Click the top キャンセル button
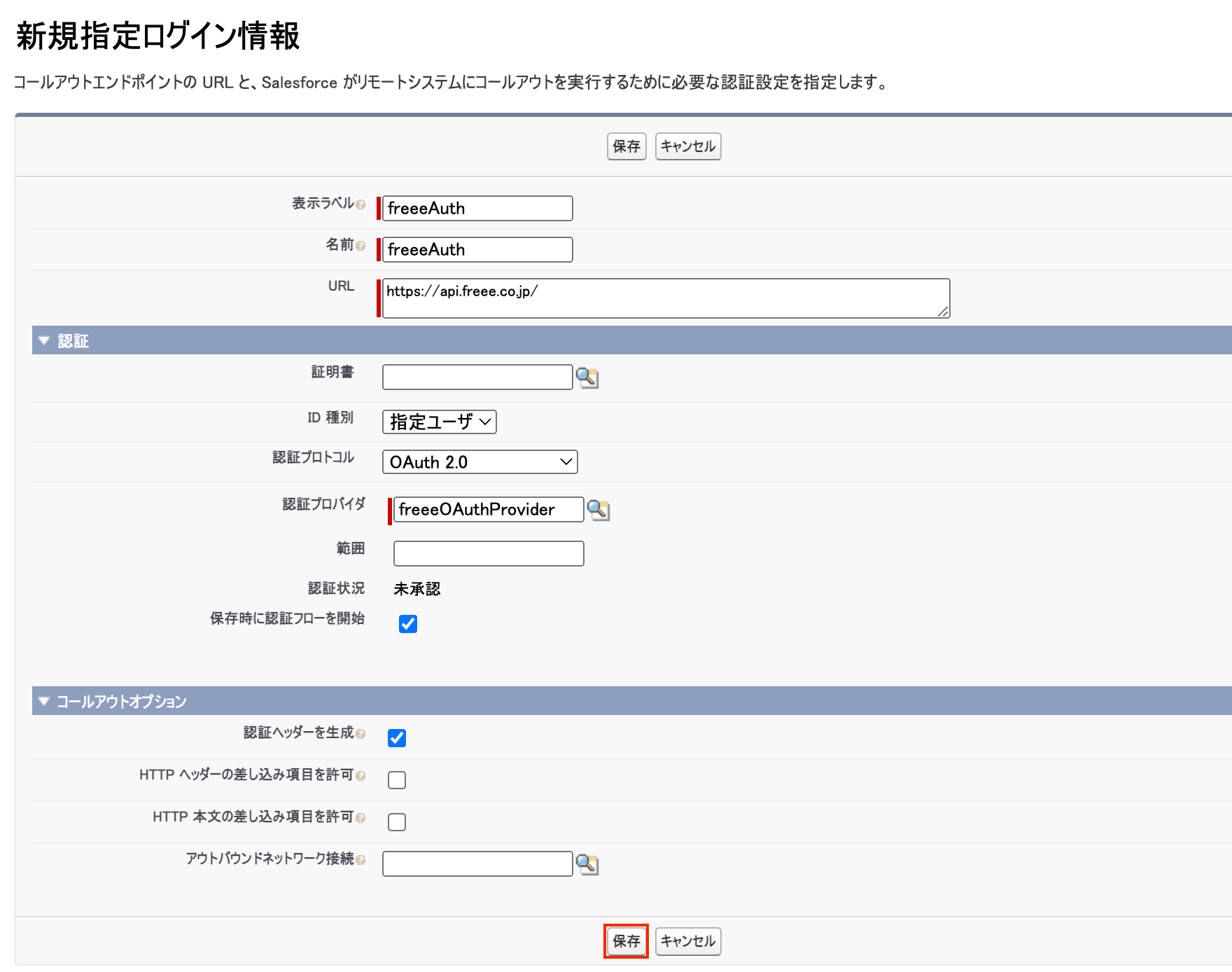Screen dimensions: 1232x972 pyautogui.click(x=687, y=146)
